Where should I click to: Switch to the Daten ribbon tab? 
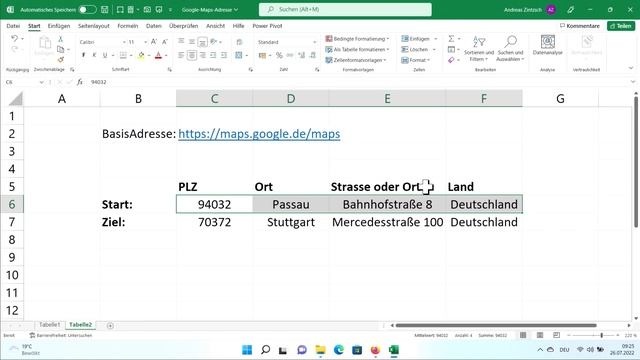[x=154, y=26]
